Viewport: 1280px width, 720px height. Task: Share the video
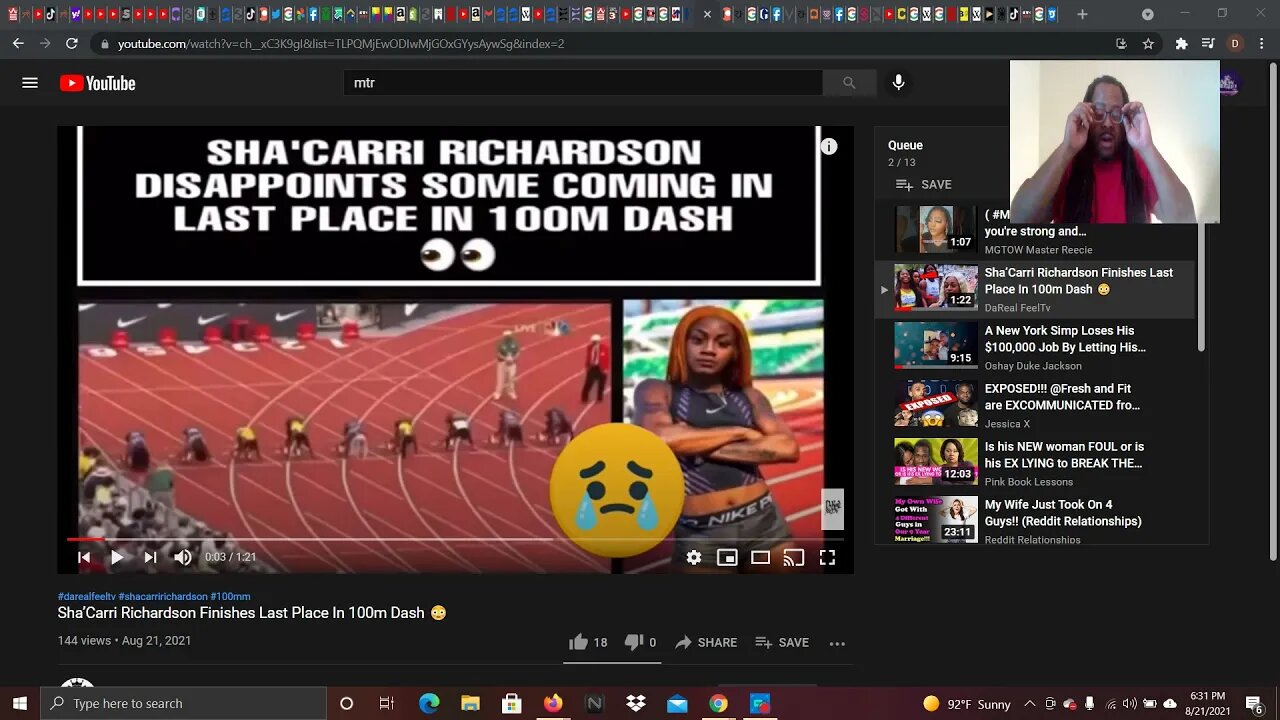(706, 642)
